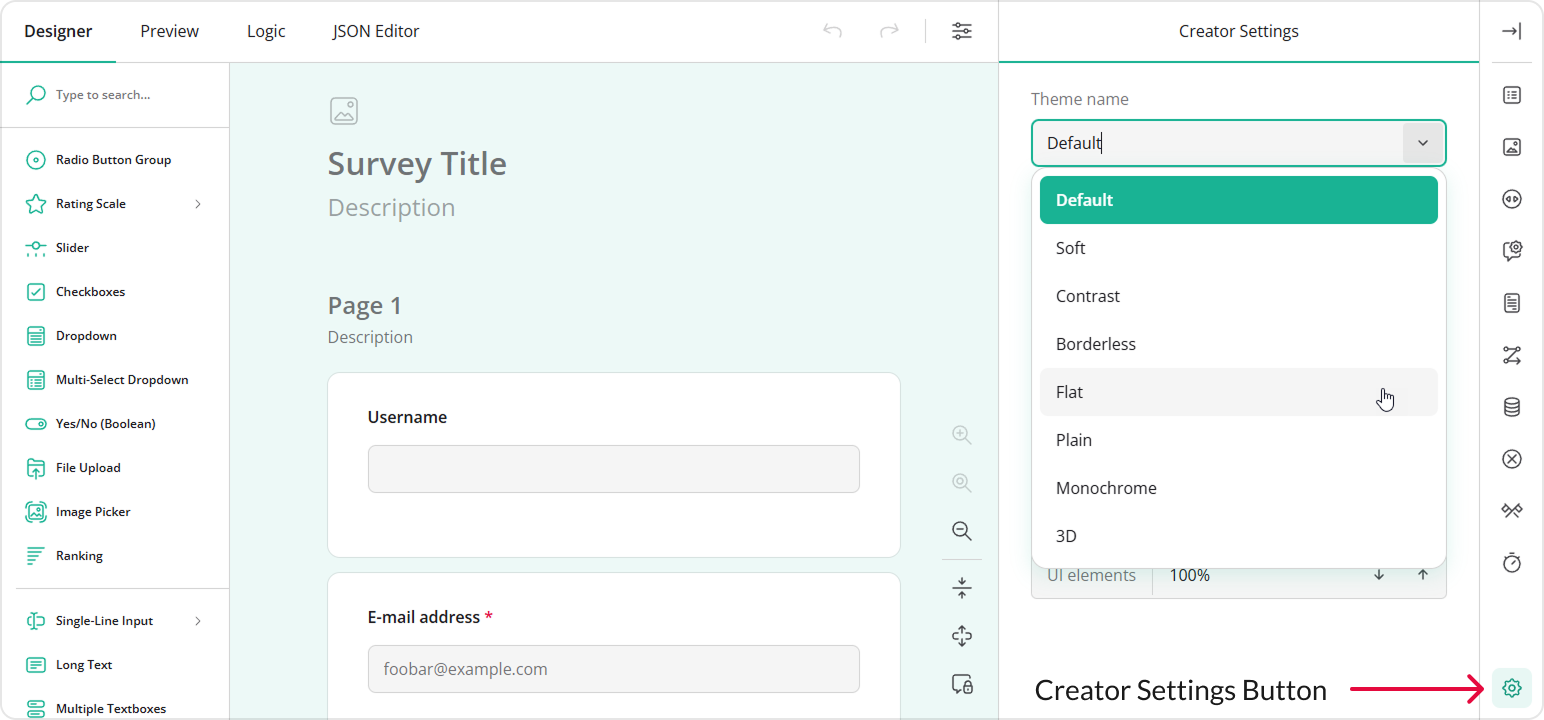Open the Validation circled-X icon
Screen dimensions: 1544x720
1512,459
